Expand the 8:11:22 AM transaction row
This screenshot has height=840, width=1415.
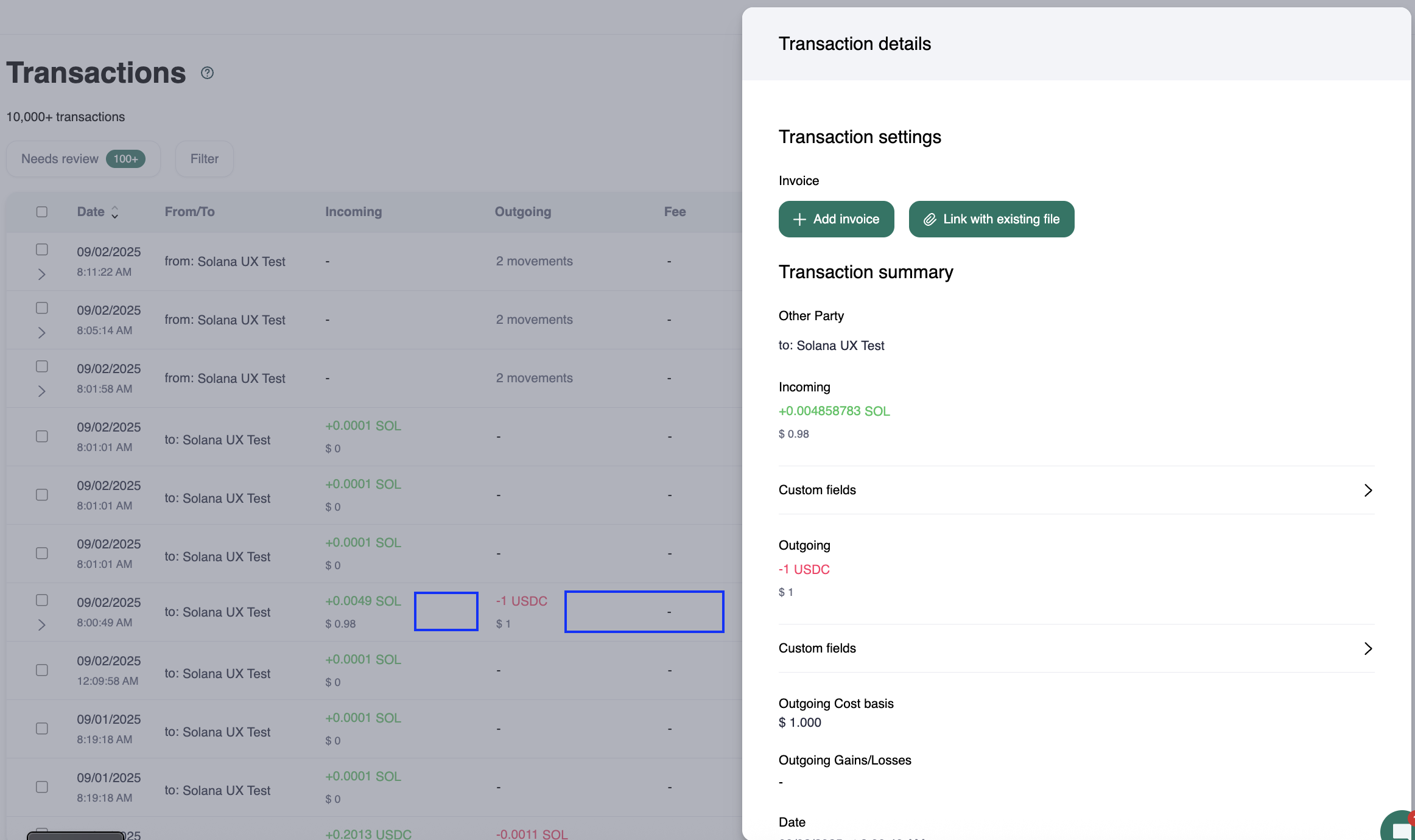[42, 275]
